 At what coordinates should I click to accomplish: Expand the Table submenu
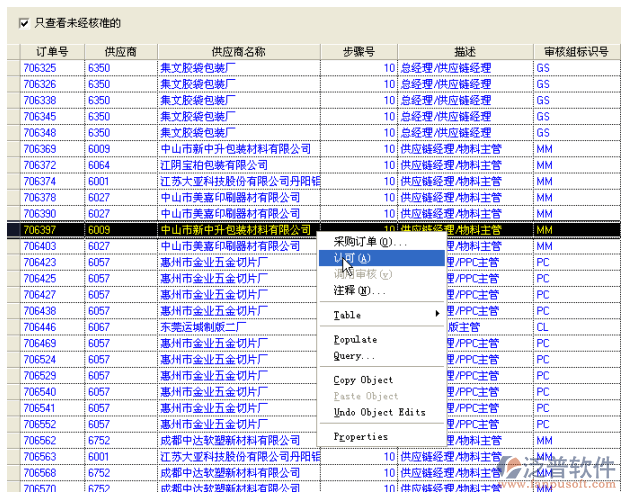tap(385, 315)
